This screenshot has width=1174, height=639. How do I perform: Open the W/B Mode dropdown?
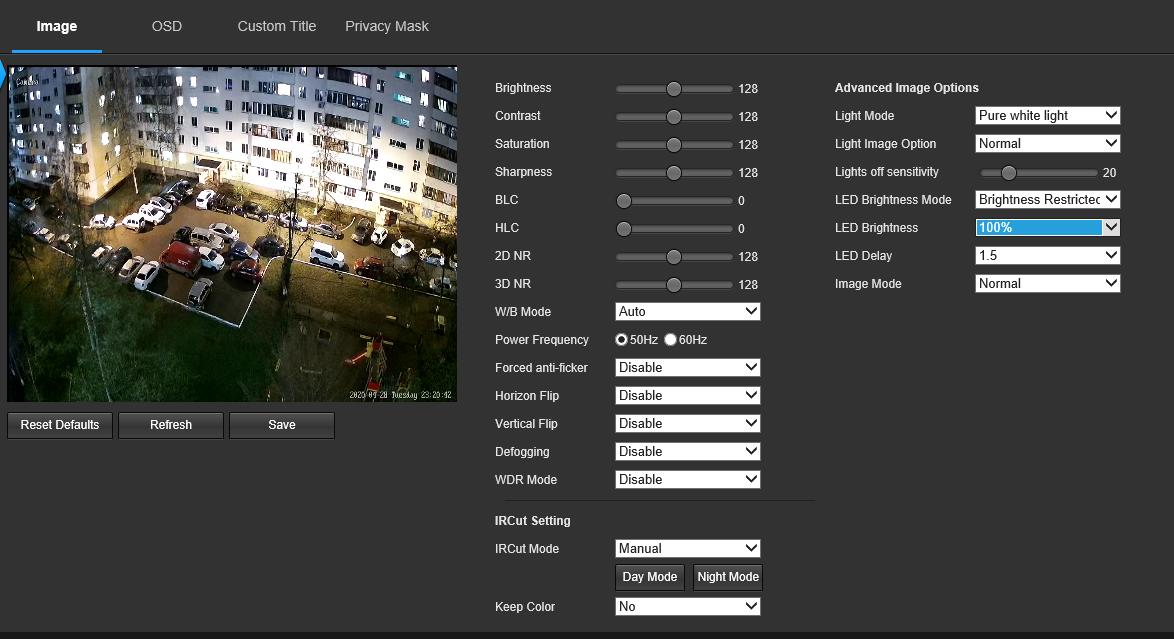point(687,312)
